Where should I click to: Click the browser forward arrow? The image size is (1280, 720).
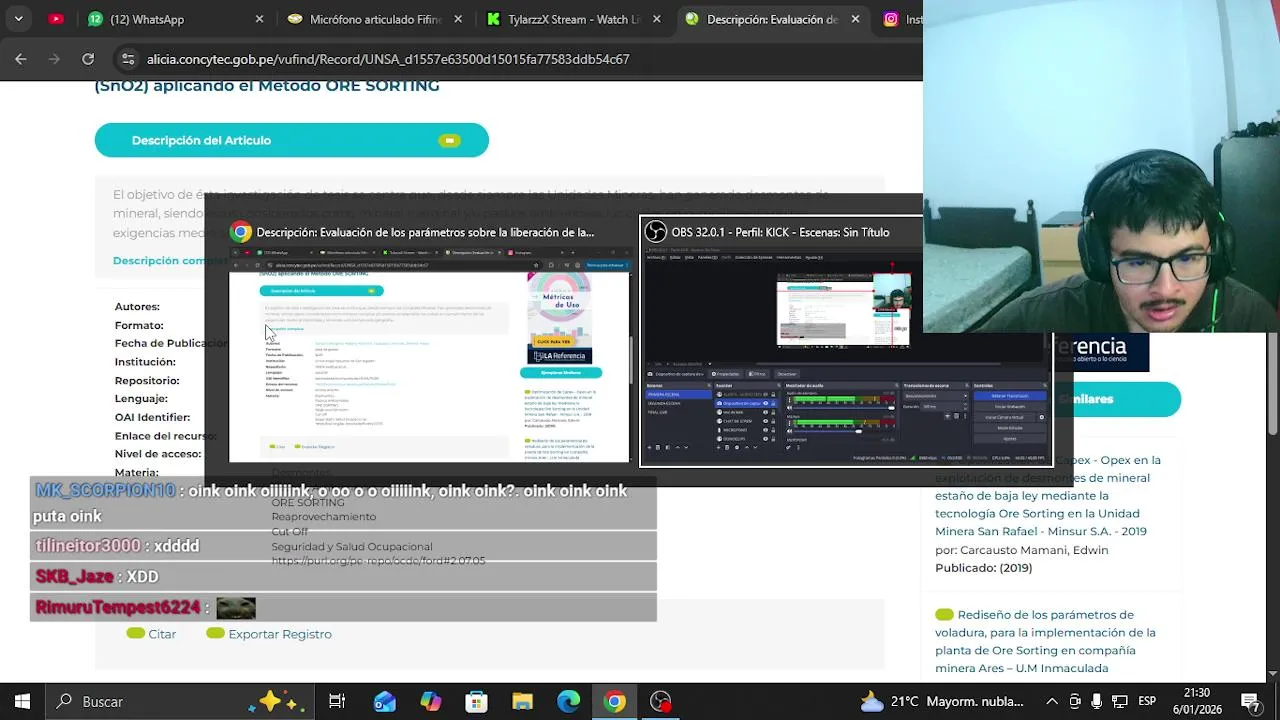pyautogui.click(x=54, y=59)
